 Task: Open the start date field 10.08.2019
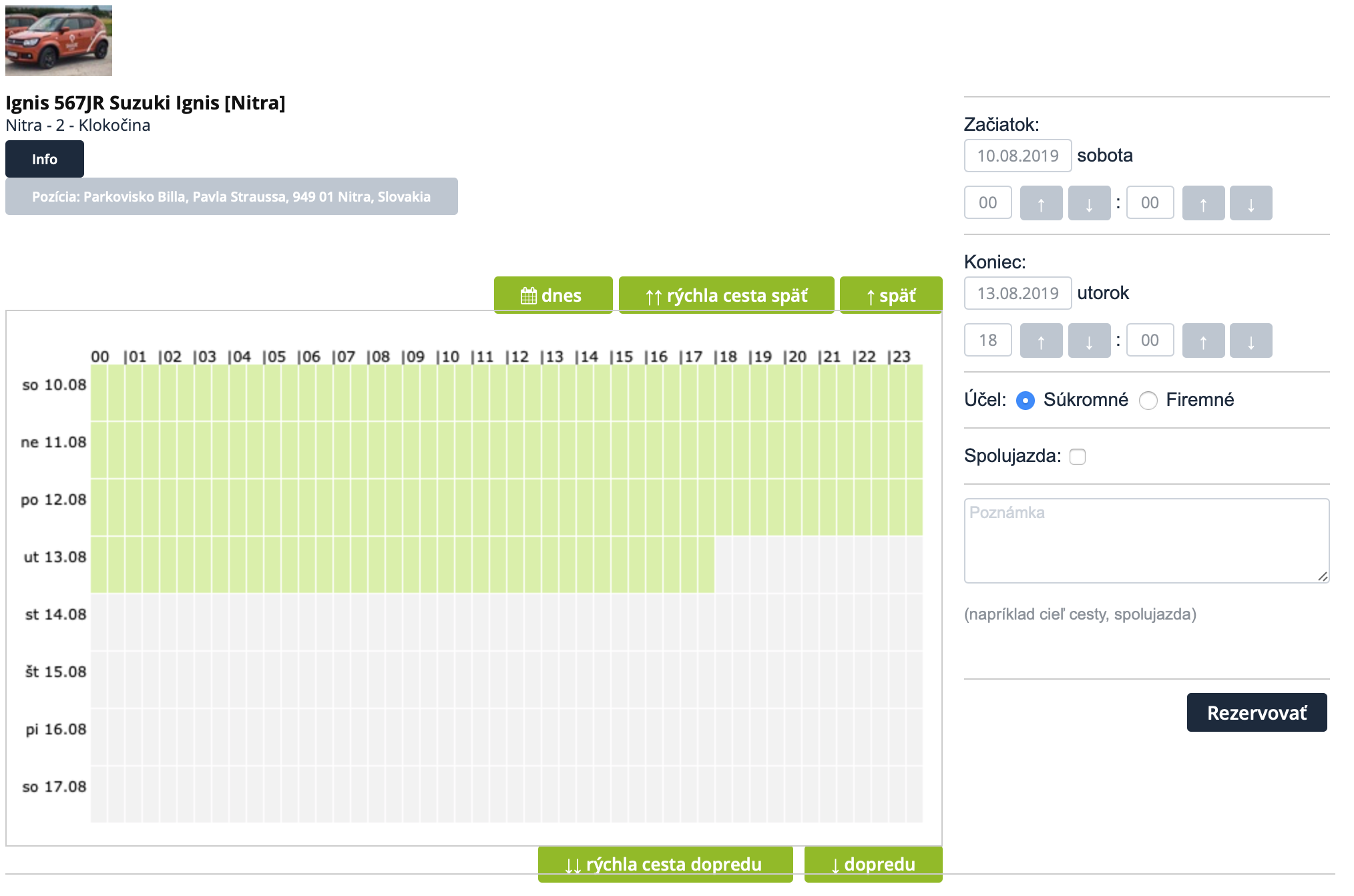pos(1018,156)
